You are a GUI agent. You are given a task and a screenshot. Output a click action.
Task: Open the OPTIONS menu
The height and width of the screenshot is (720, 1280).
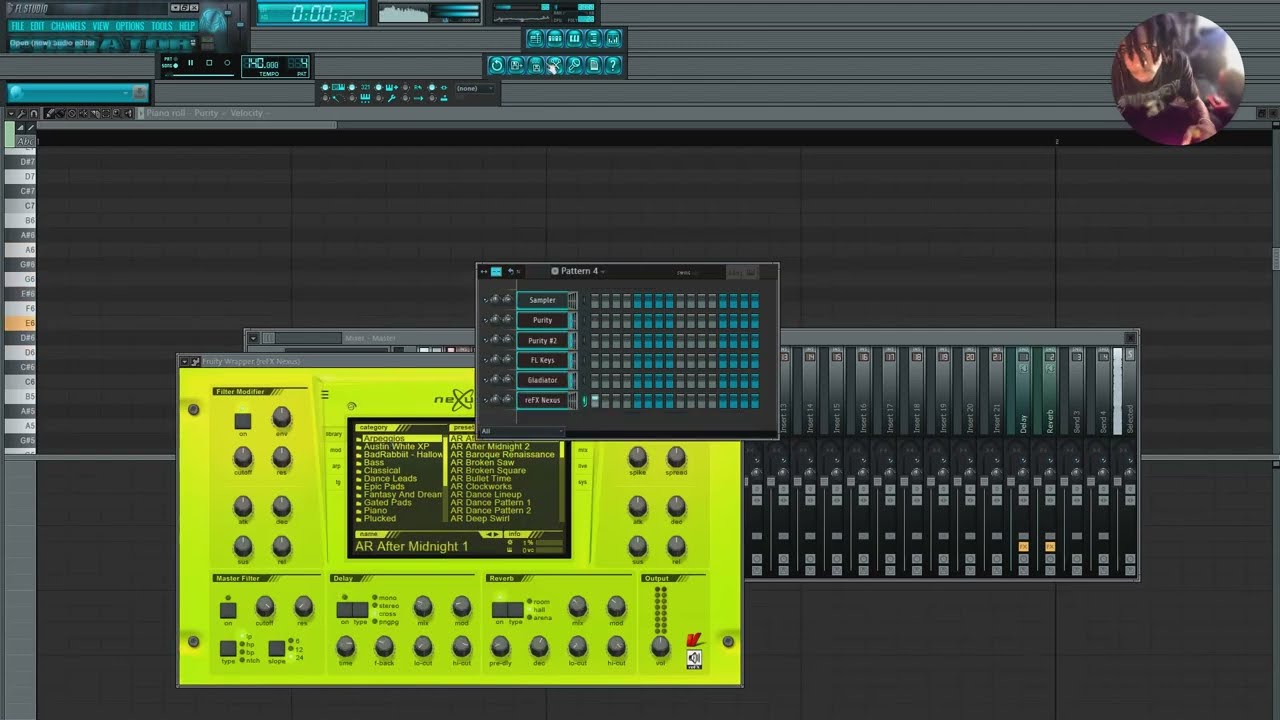pyautogui.click(x=130, y=25)
